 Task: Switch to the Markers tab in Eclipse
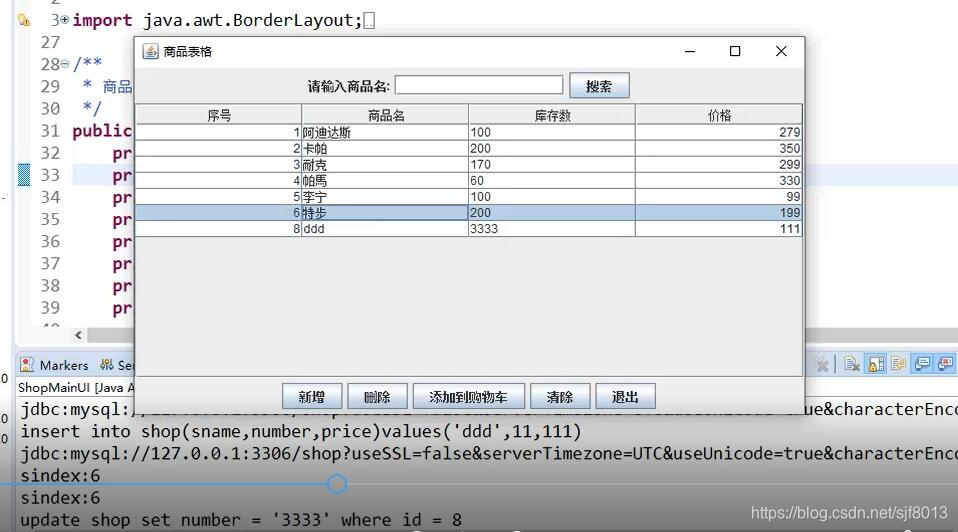click(x=64, y=365)
